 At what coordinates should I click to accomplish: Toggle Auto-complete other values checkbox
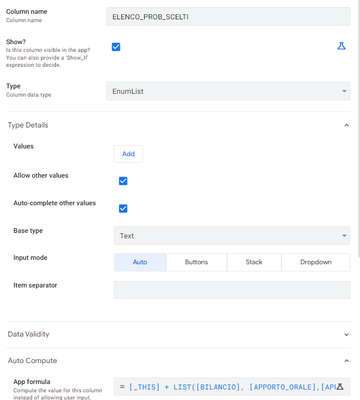pos(123,209)
